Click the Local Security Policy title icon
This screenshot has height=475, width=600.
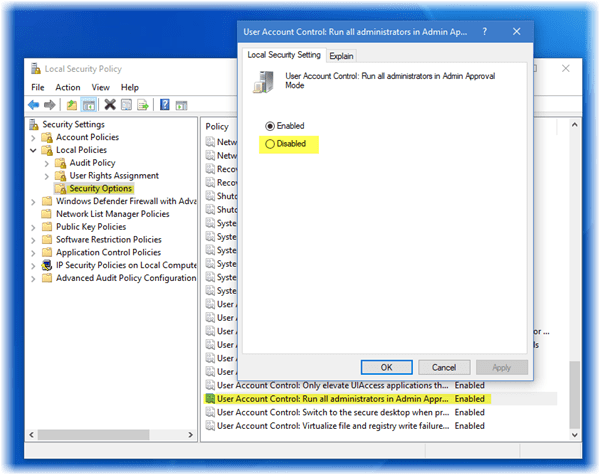[x=36, y=69]
